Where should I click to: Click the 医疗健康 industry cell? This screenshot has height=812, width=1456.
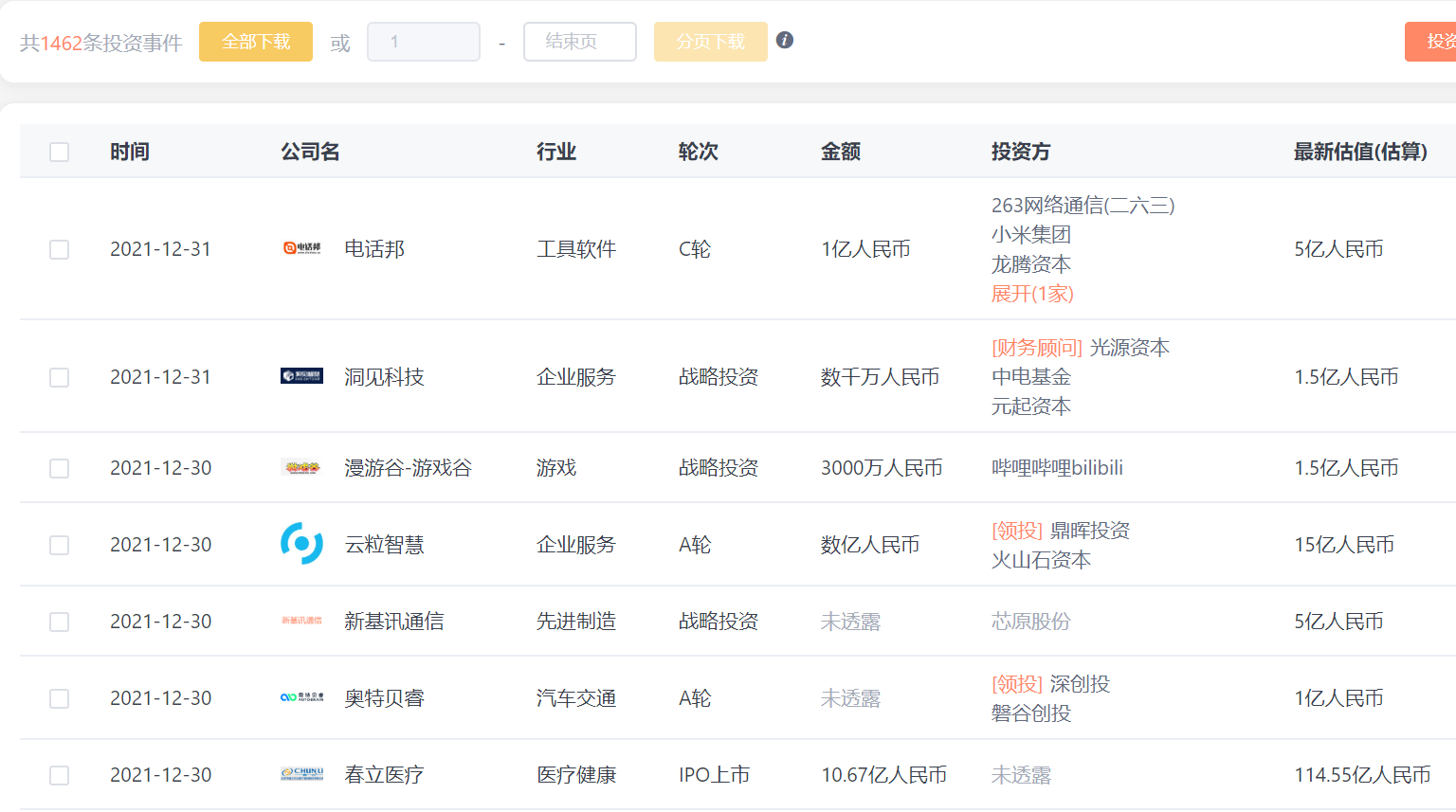coord(576,775)
